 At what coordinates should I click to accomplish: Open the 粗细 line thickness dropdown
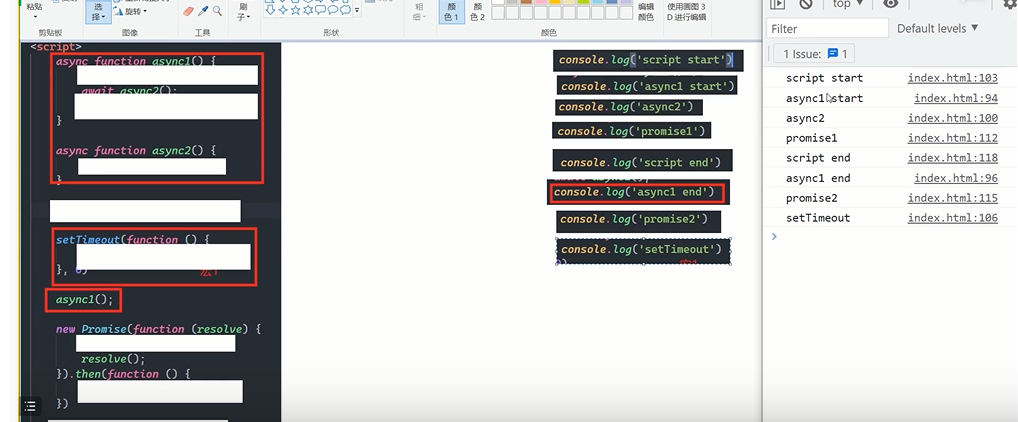(x=420, y=11)
